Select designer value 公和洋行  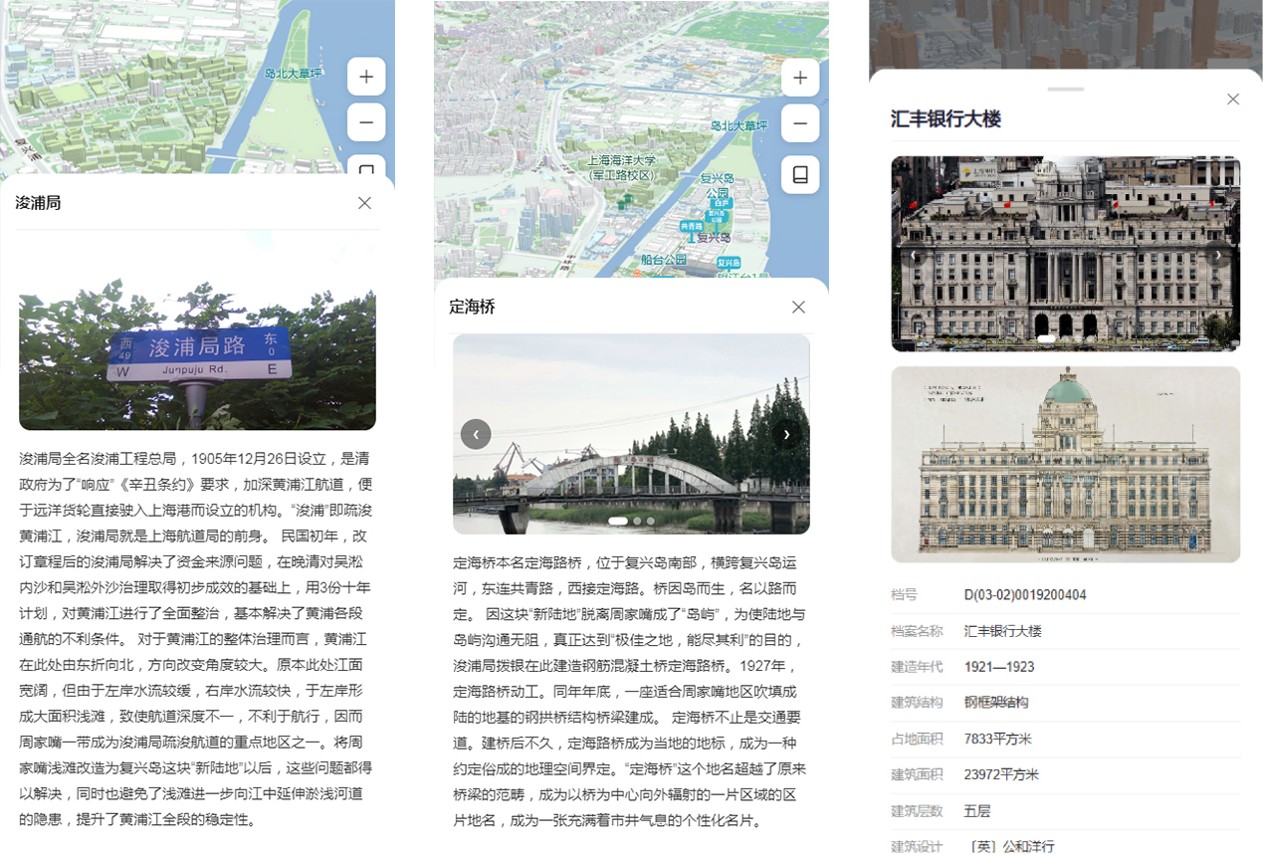click(x=1012, y=847)
